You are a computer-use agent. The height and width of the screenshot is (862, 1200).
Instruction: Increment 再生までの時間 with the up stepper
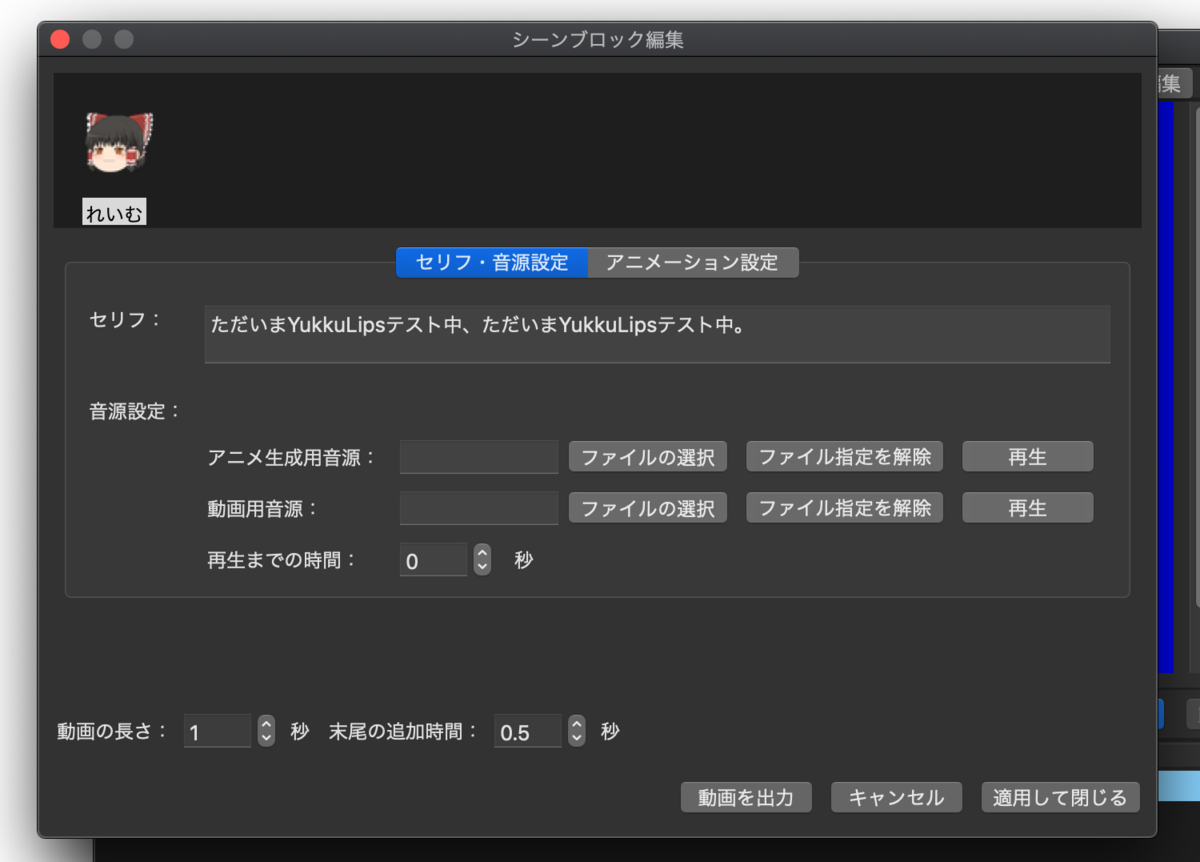coord(481,554)
